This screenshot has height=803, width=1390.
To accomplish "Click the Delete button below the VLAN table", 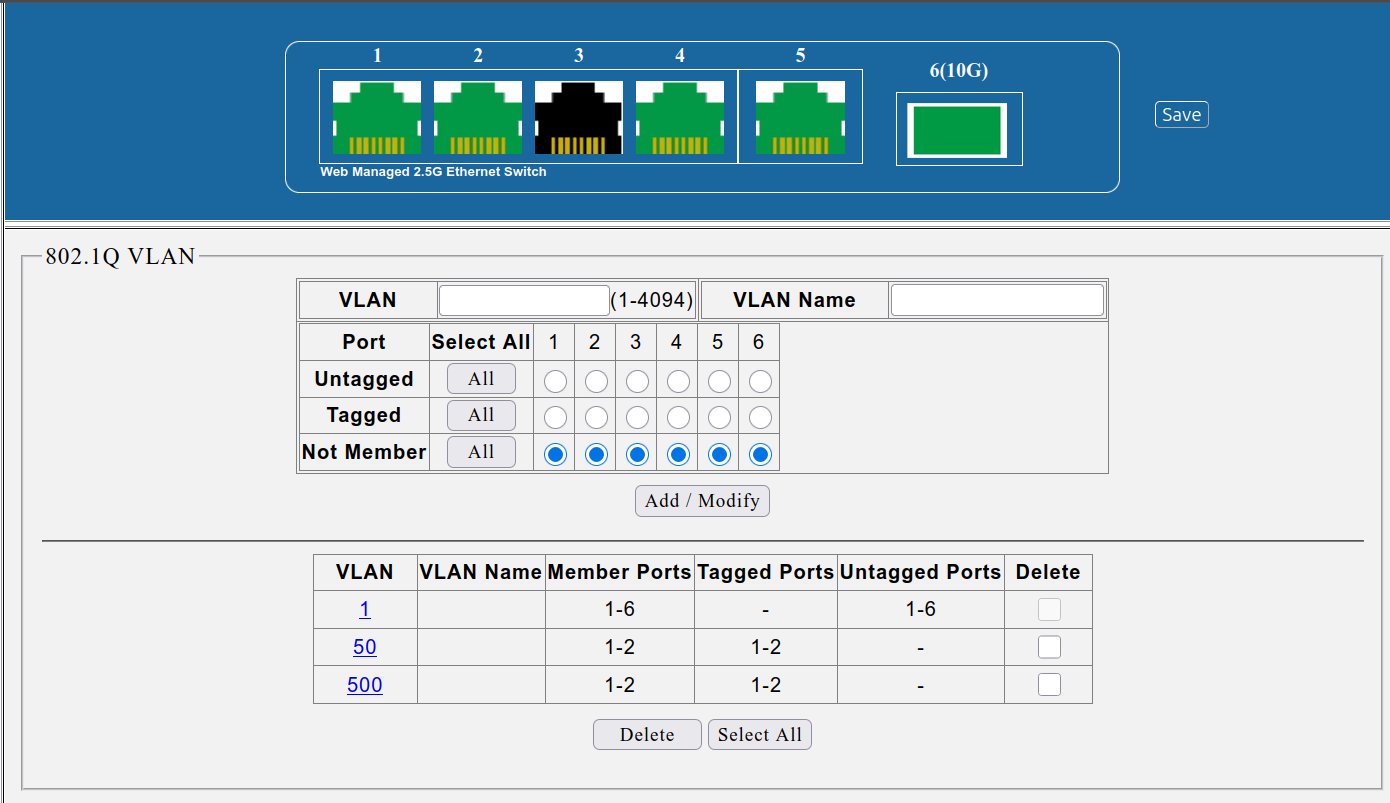I will [x=647, y=735].
